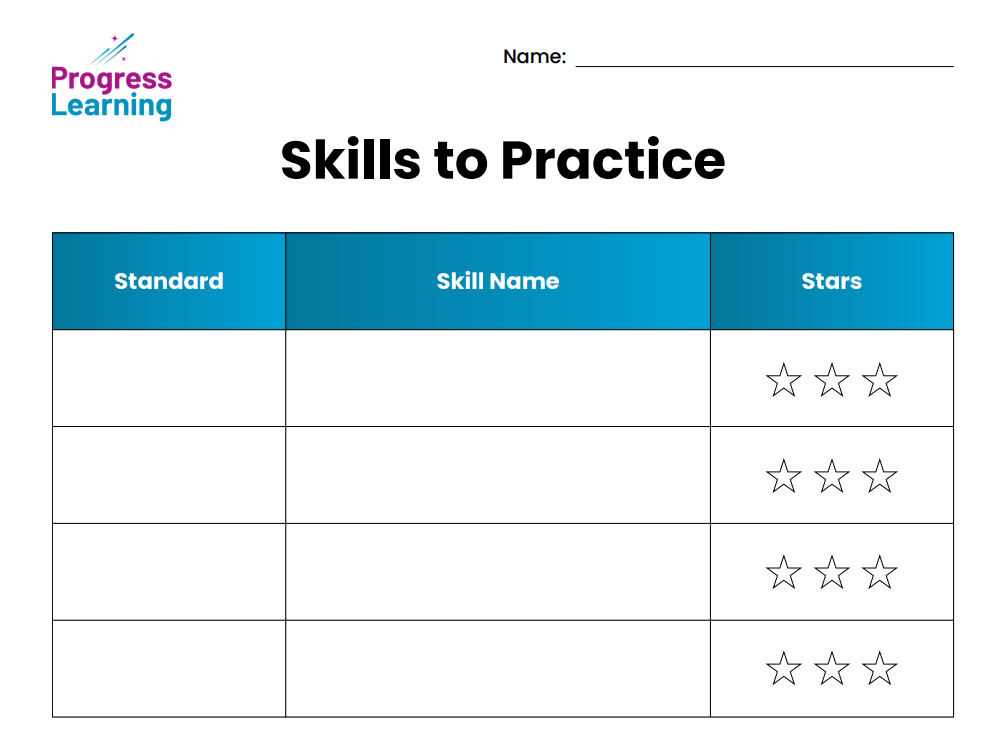
Task: Select the first star in row two
Action: 783,477
